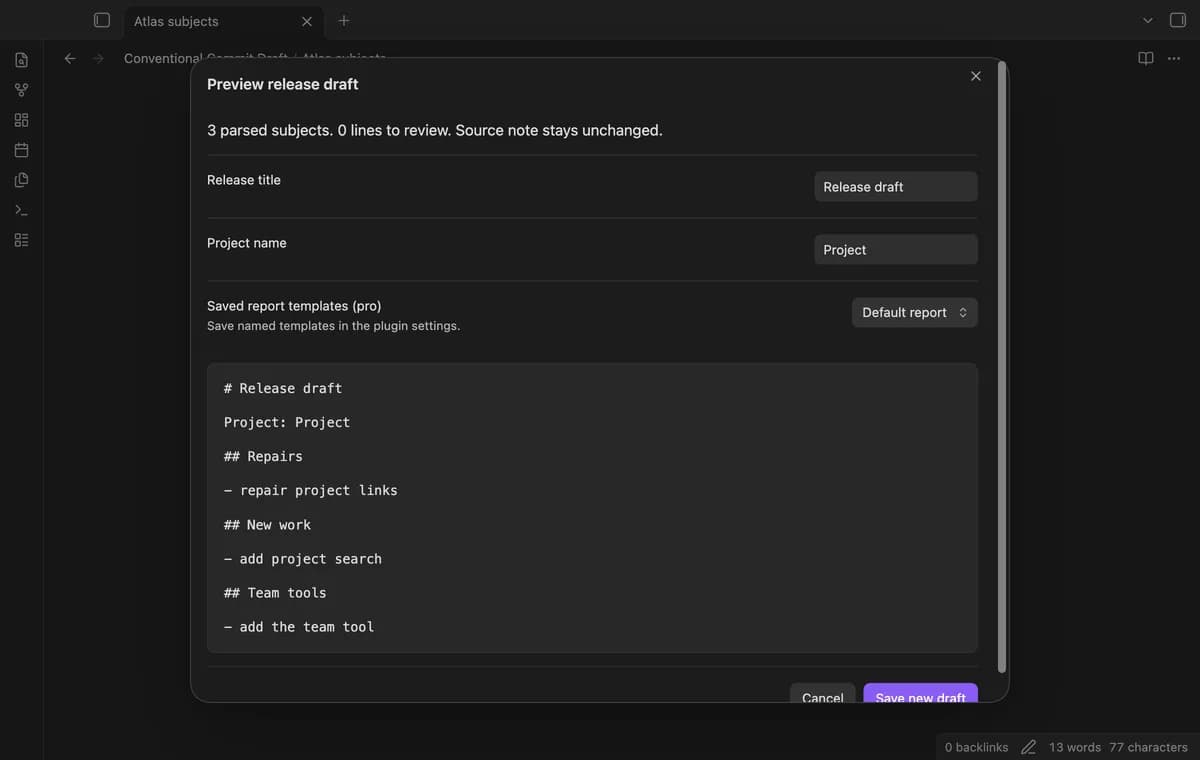Open a new tab with plus icon
The width and height of the screenshot is (1200, 760).
point(344,20)
